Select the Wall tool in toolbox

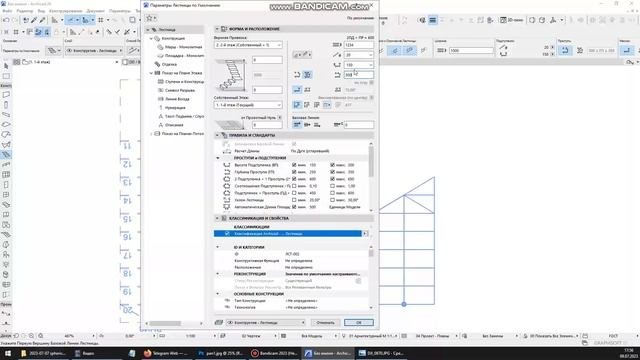pos(6,95)
